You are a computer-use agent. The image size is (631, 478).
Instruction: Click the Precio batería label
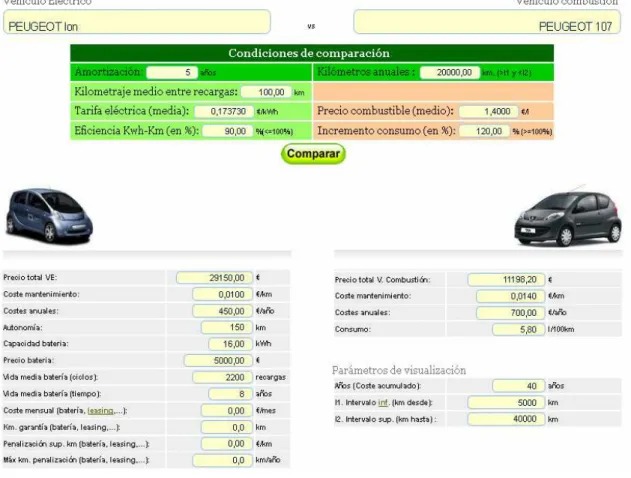click(x=28, y=361)
